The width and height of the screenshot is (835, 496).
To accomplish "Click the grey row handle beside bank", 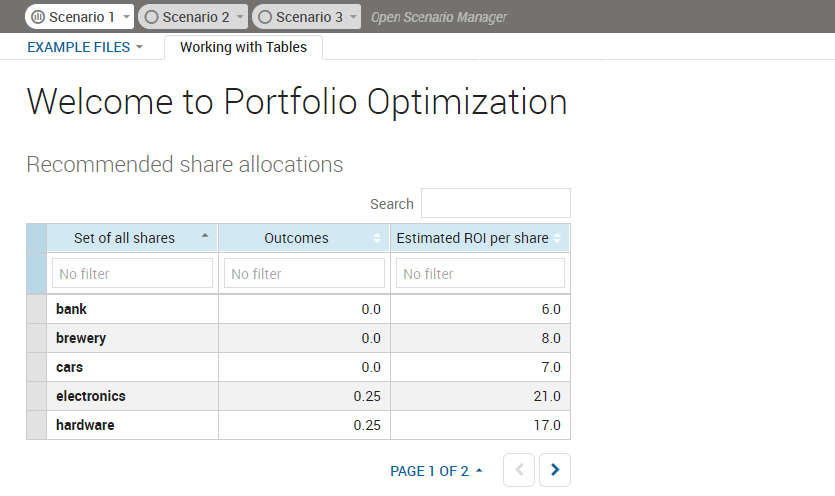I will coord(36,309).
